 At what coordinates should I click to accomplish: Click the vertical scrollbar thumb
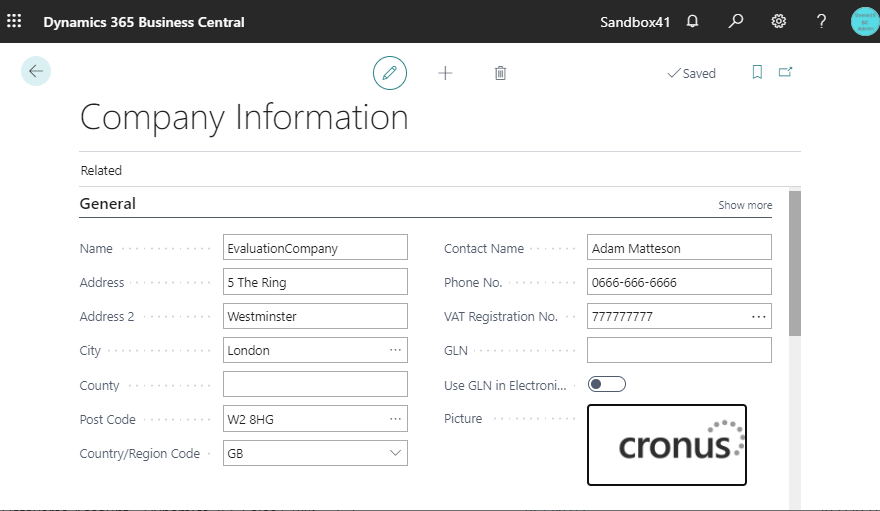point(795,264)
